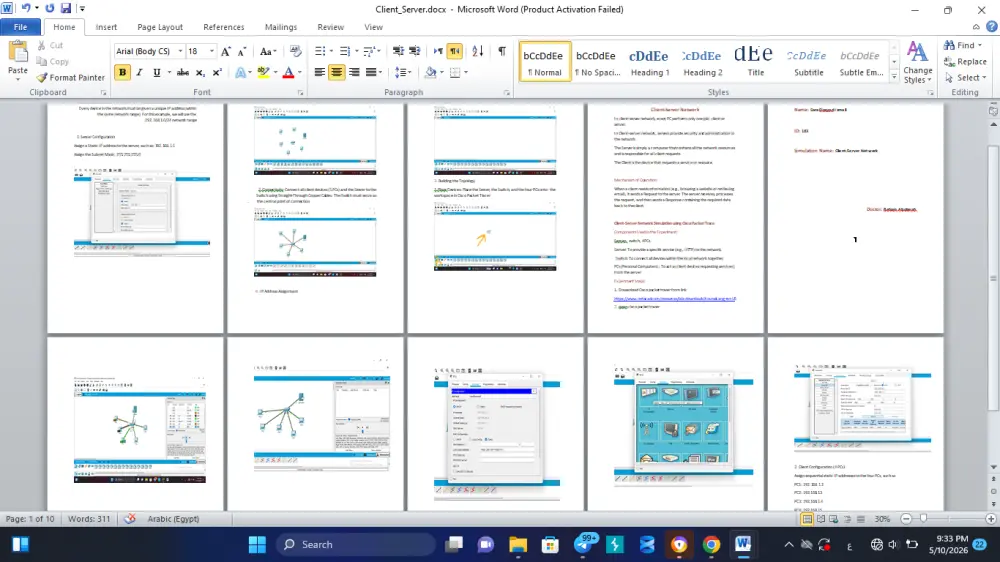Open the line spacing dropdown
The height and width of the screenshot is (562, 1000).
pos(402,72)
